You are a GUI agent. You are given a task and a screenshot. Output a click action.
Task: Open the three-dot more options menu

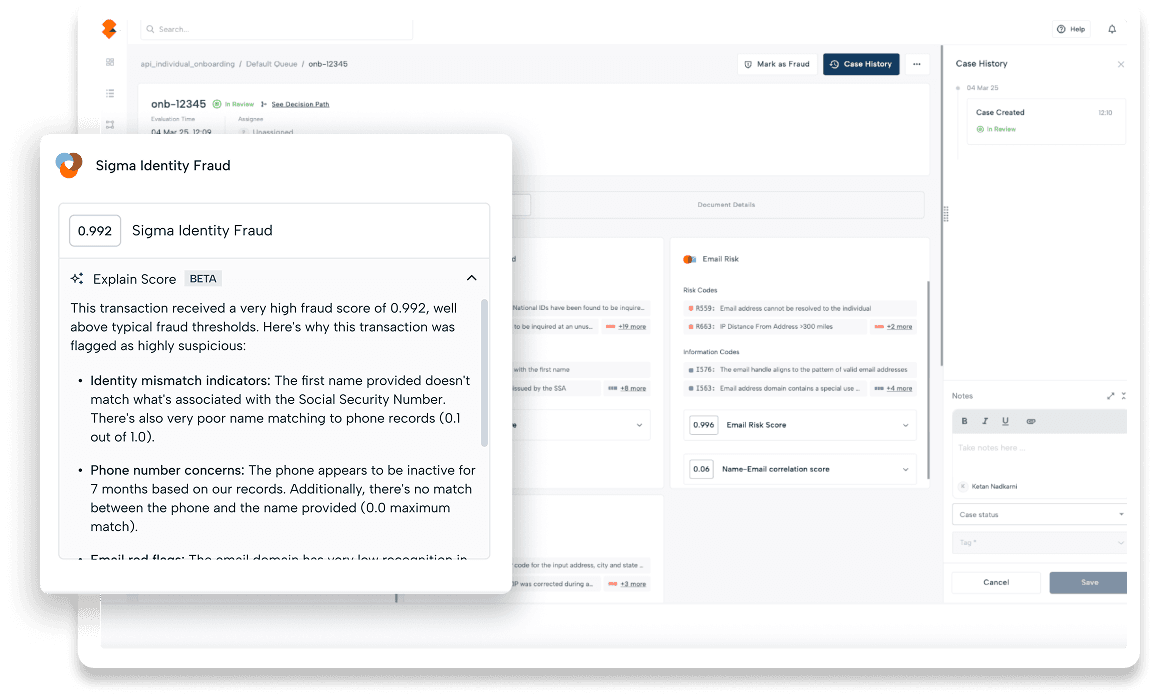pyautogui.click(x=916, y=64)
